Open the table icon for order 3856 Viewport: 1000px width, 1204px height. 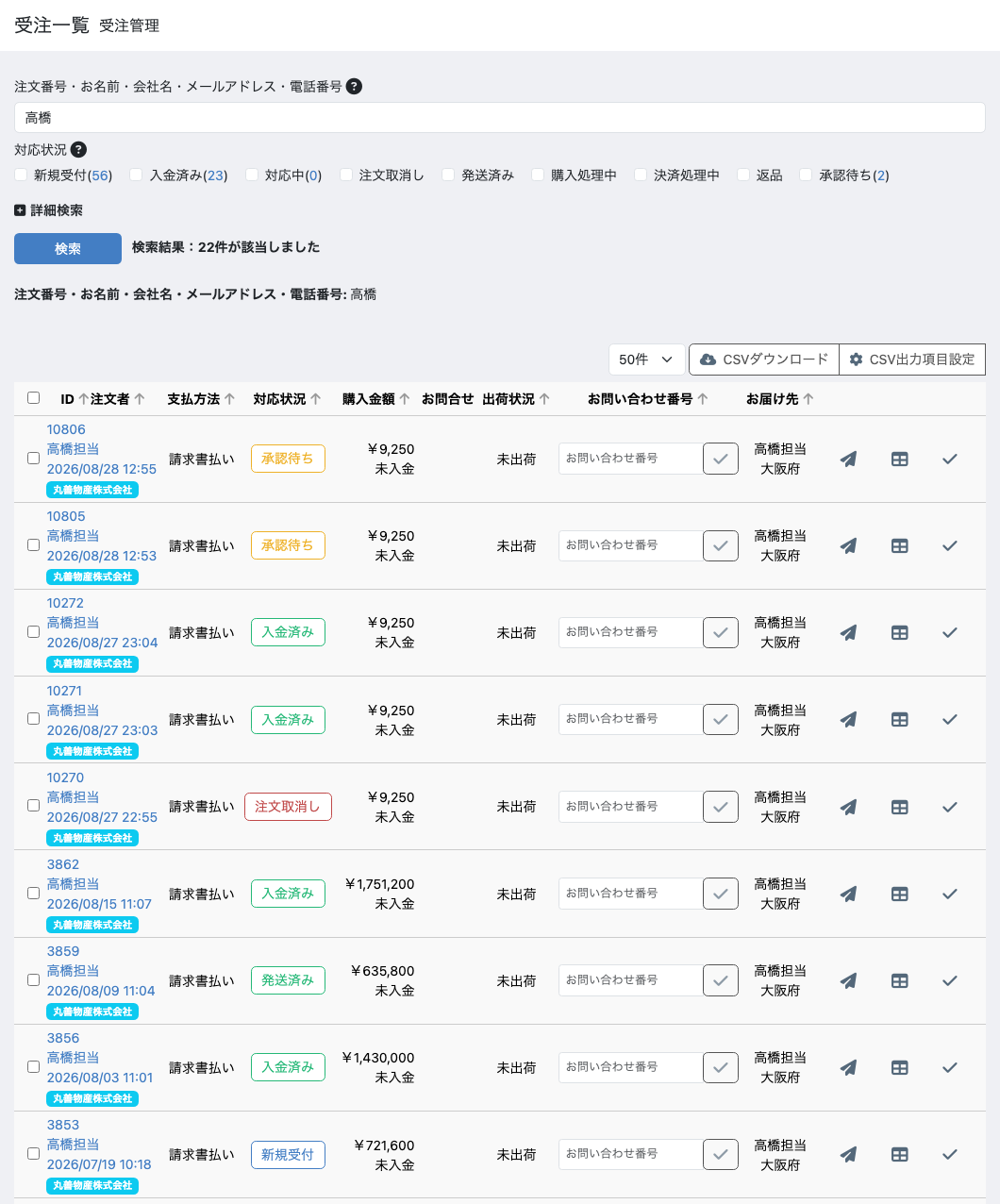pos(900,1067)
